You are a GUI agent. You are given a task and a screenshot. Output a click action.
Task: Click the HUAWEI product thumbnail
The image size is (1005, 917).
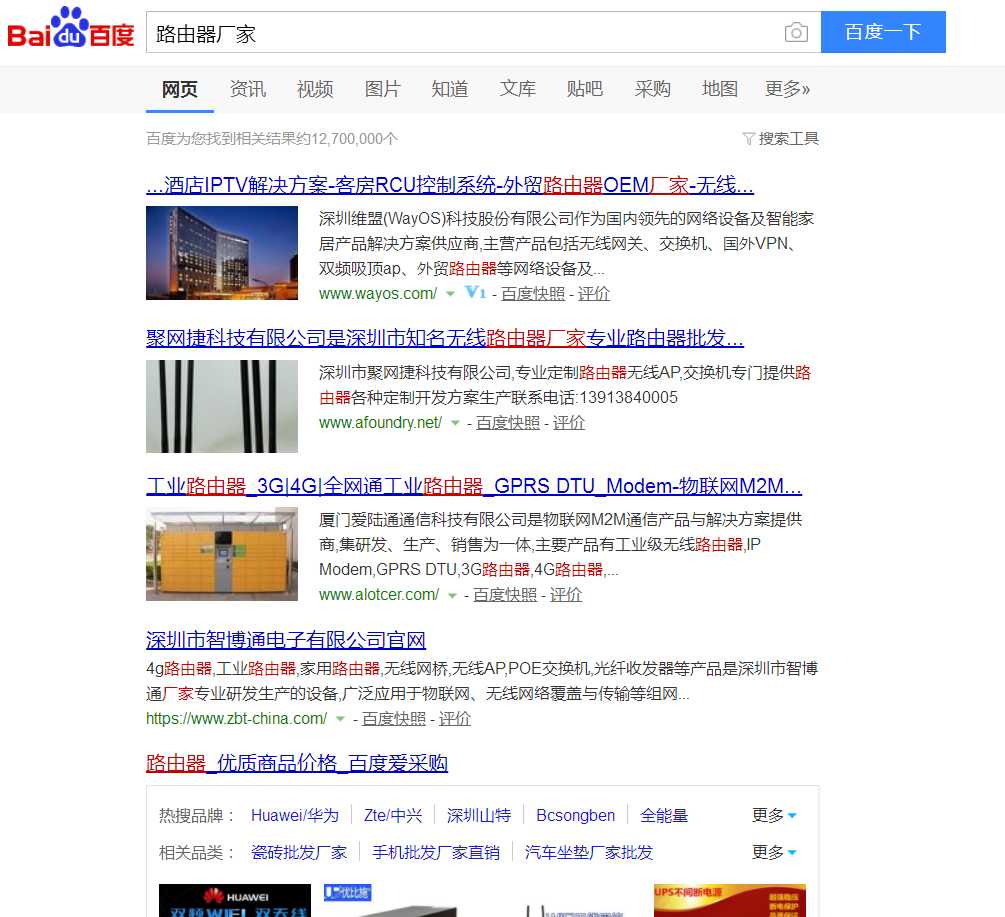235,900
